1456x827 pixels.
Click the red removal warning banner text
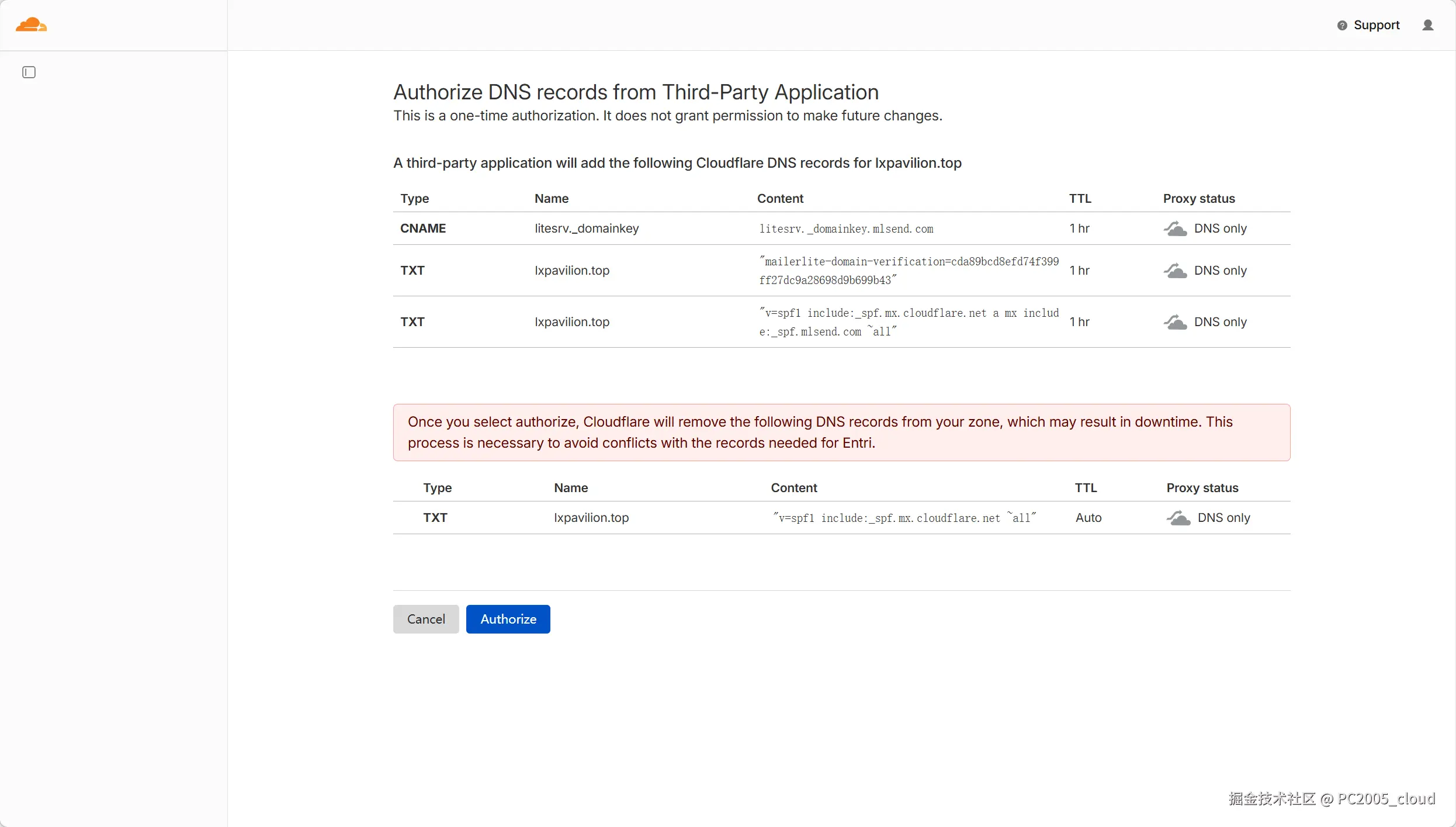(x=820, y=432)
